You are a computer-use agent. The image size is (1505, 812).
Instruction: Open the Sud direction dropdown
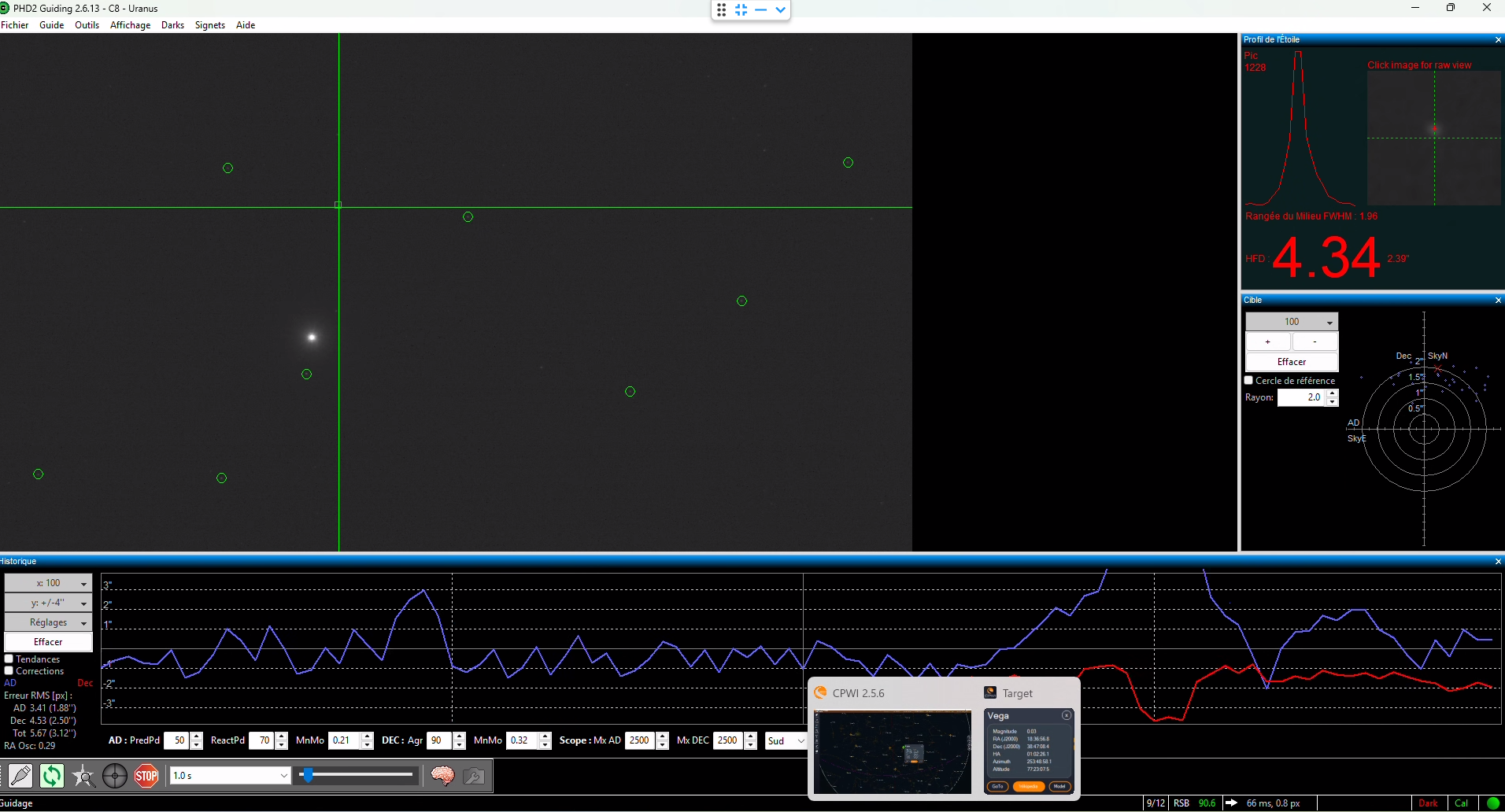tap(786, 740)
